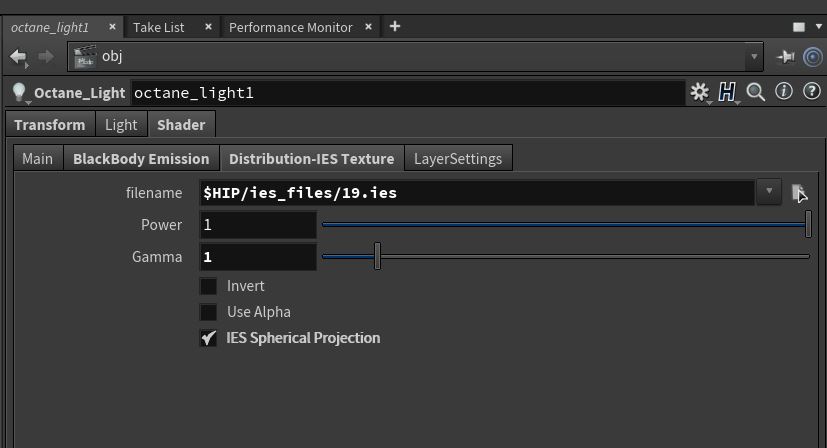Switch to the Transform tab

click(49, 125)
